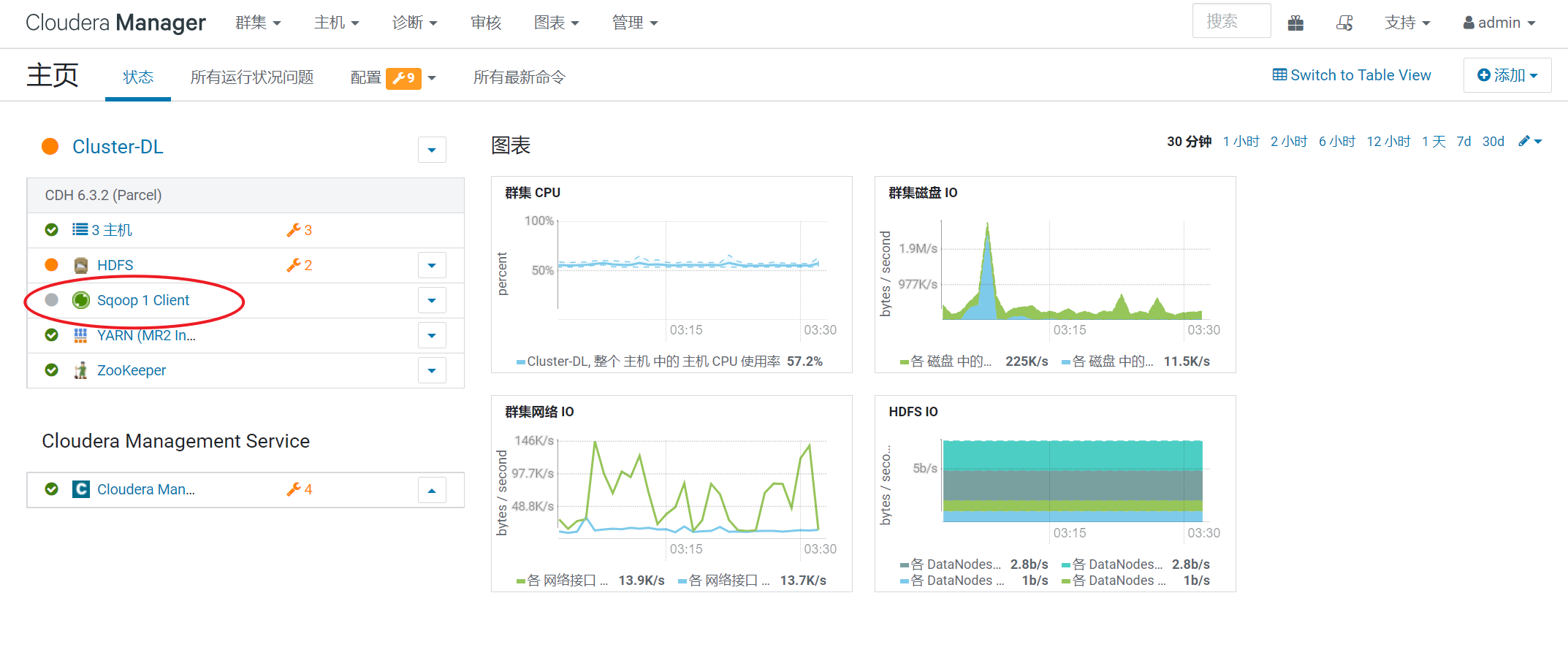
Task: Open the 群集网络 IO chart title
Action: point(539,412)
